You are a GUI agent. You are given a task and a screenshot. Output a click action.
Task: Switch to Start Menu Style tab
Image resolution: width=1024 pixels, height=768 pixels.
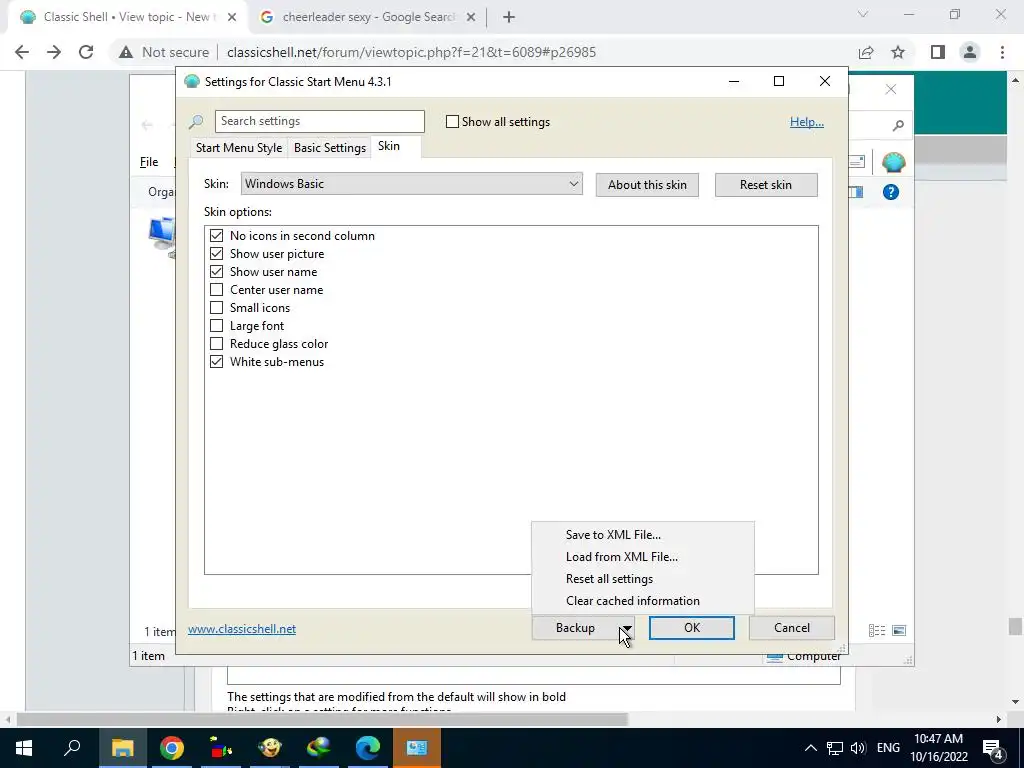[x=239, y=148]
